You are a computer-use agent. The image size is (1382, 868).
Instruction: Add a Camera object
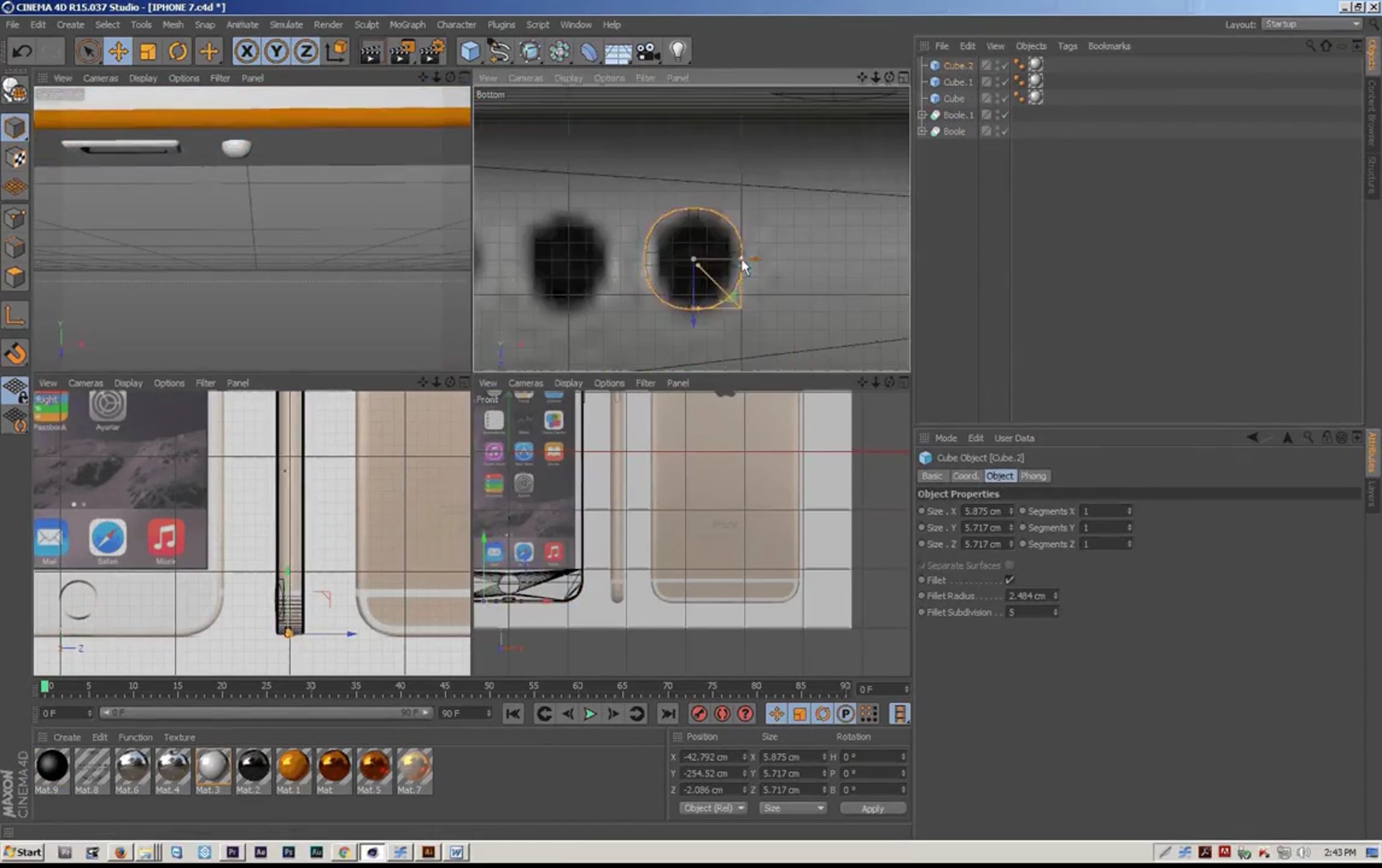click(x=648, y=52)
